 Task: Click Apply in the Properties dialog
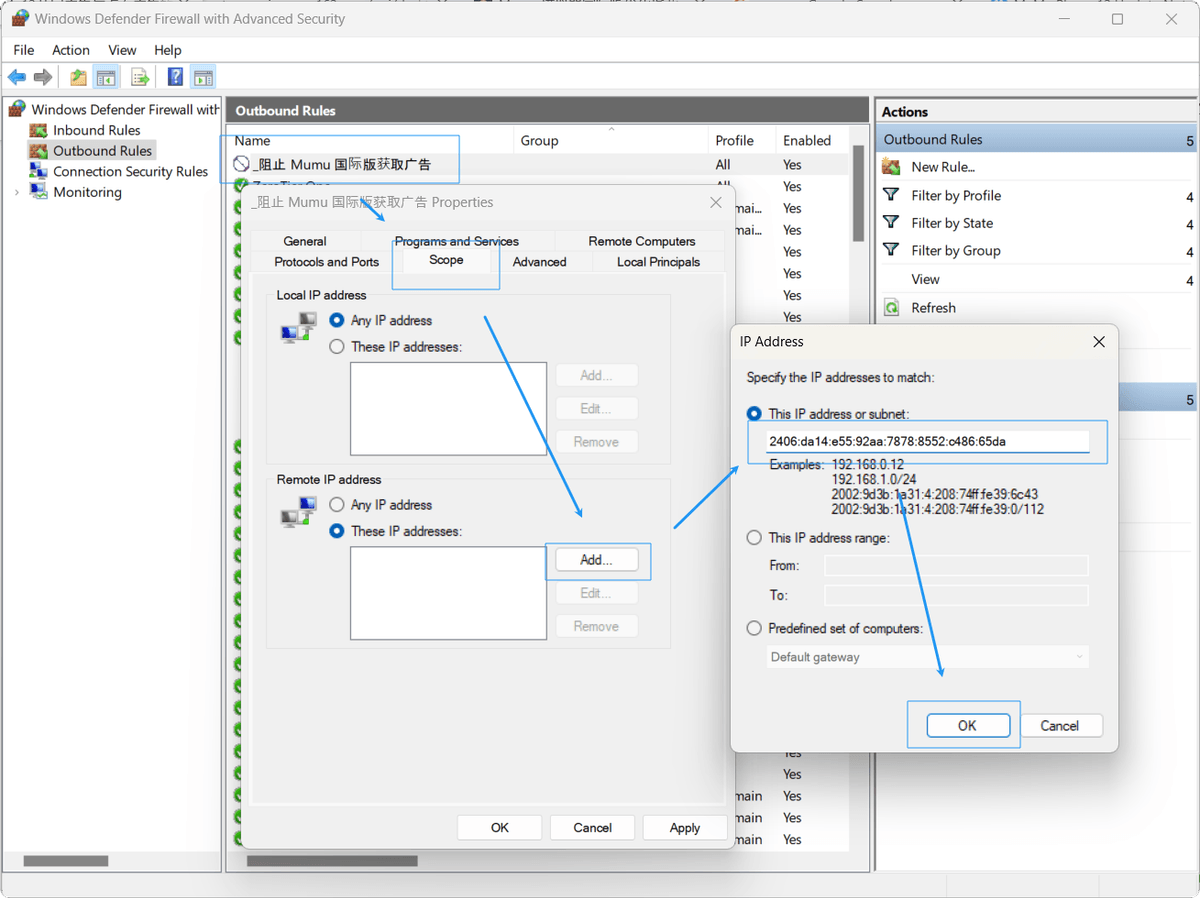pos(684,827)
